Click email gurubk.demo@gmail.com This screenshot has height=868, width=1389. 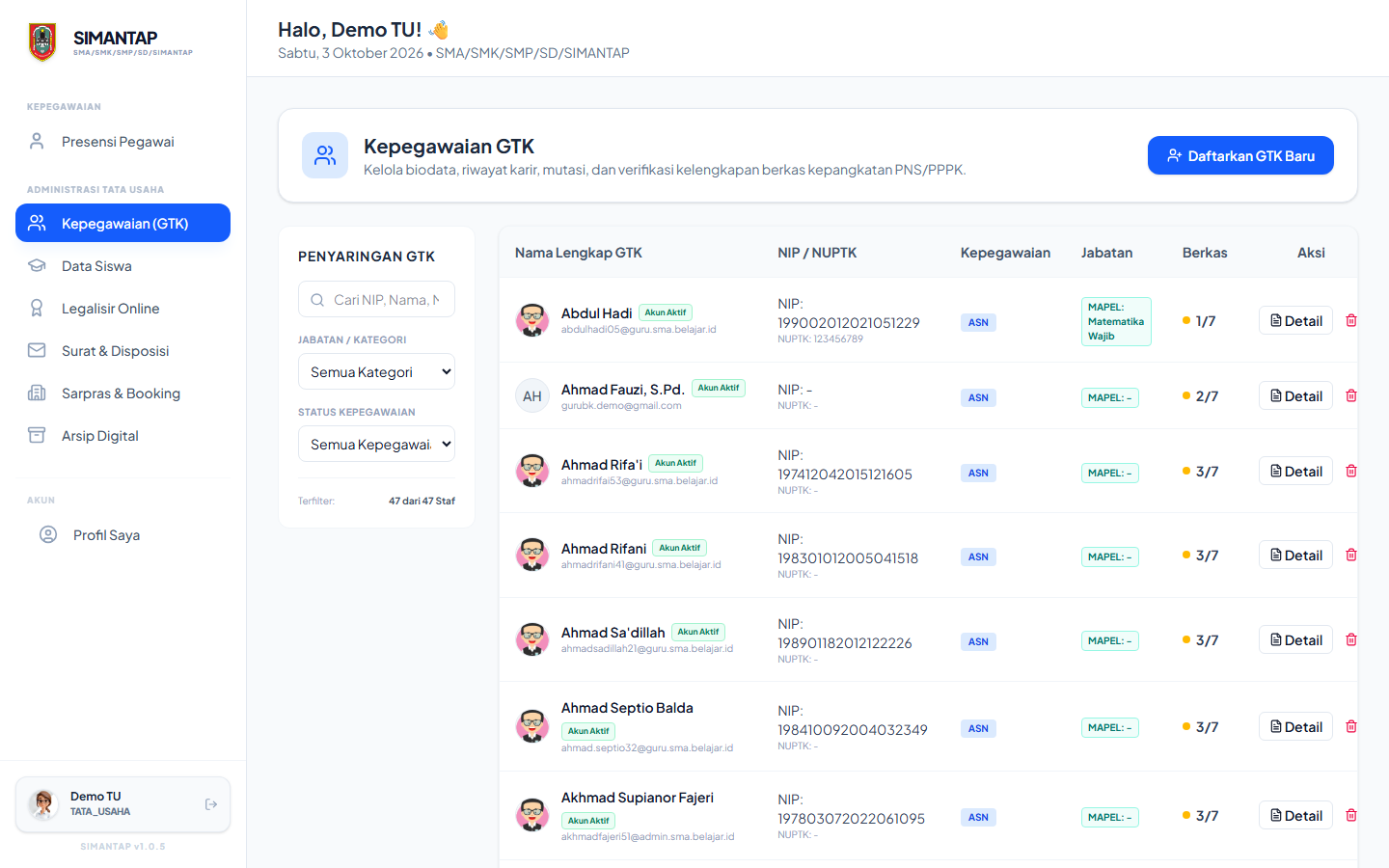621,406
